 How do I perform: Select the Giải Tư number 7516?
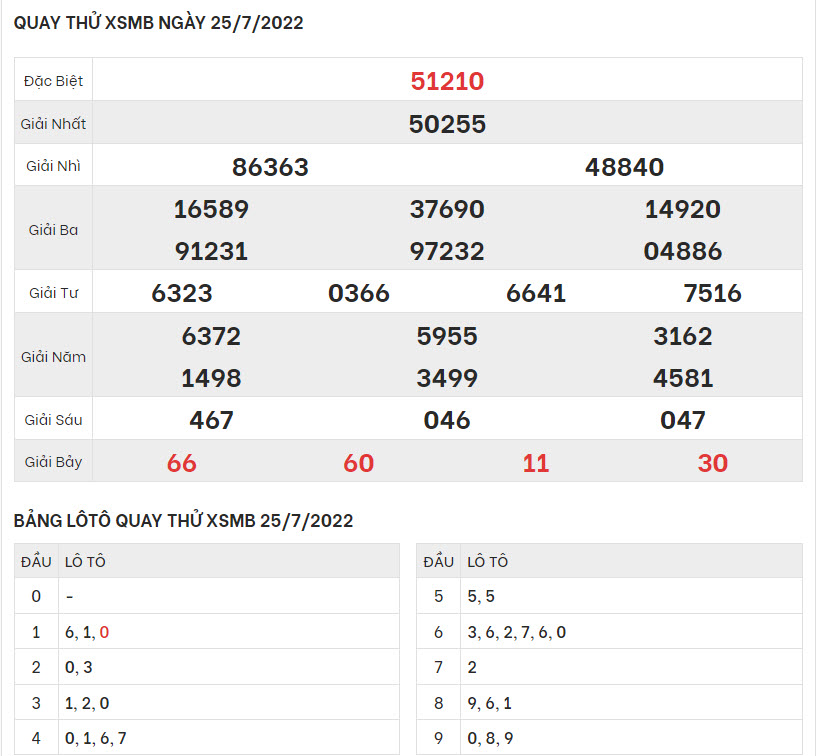click(712, 293)
